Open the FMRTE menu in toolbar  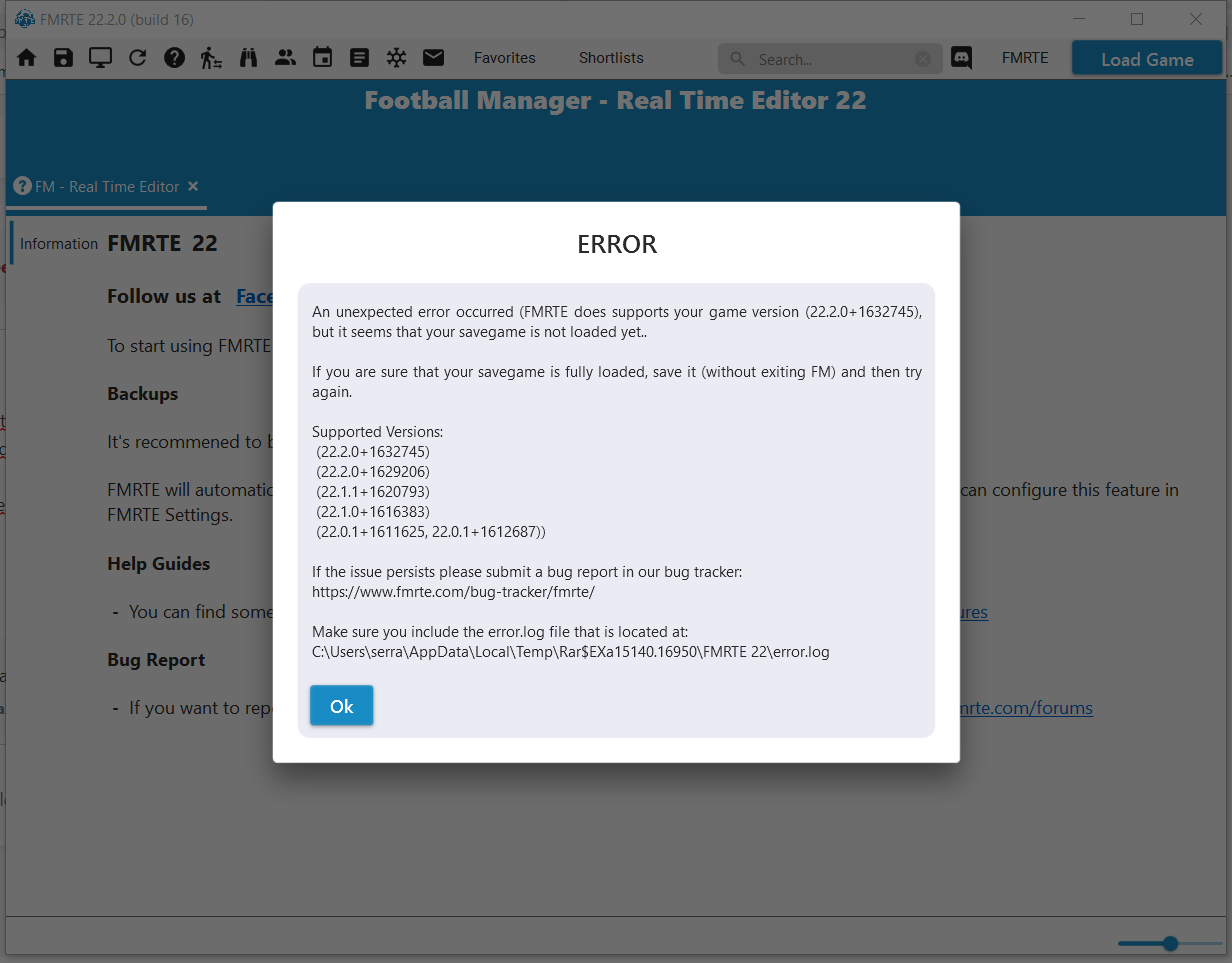click(x=1025, y=58)
